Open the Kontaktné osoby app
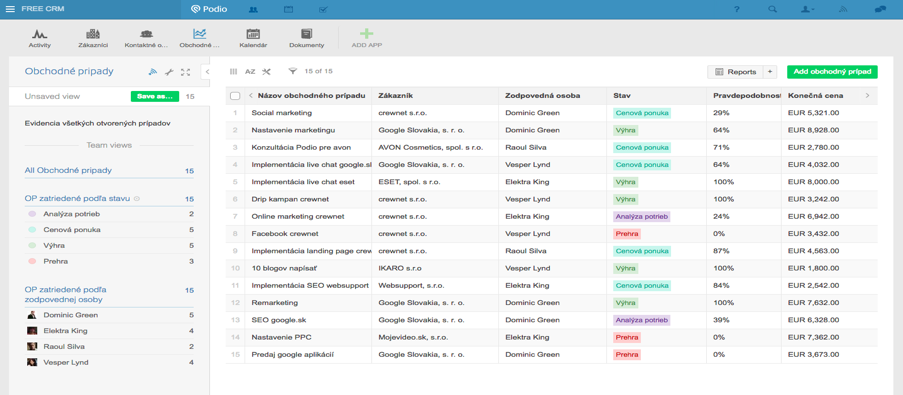 pos(146,38)
